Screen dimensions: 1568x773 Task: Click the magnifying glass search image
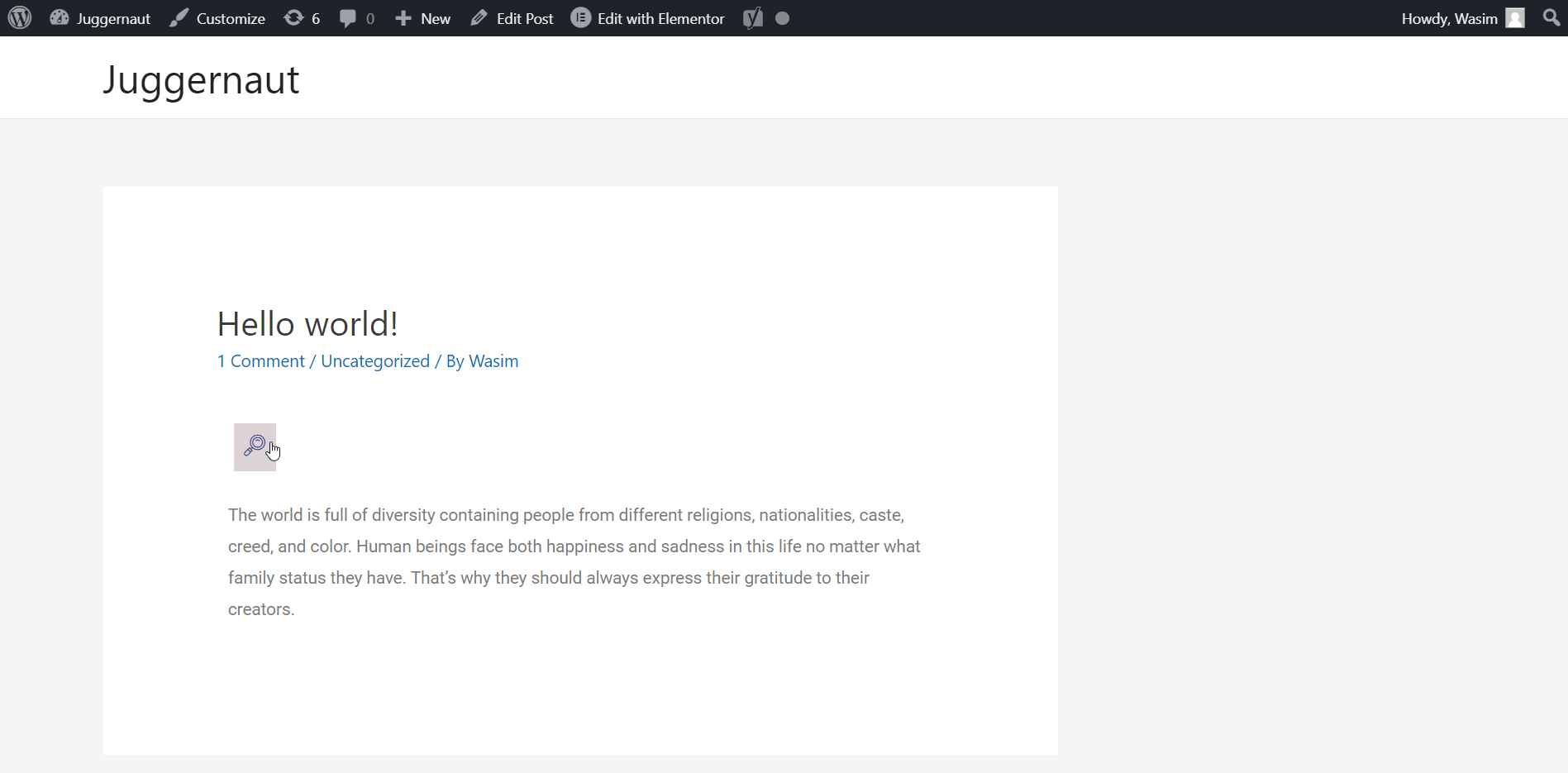pyautogui.click(x=255, y=447)
